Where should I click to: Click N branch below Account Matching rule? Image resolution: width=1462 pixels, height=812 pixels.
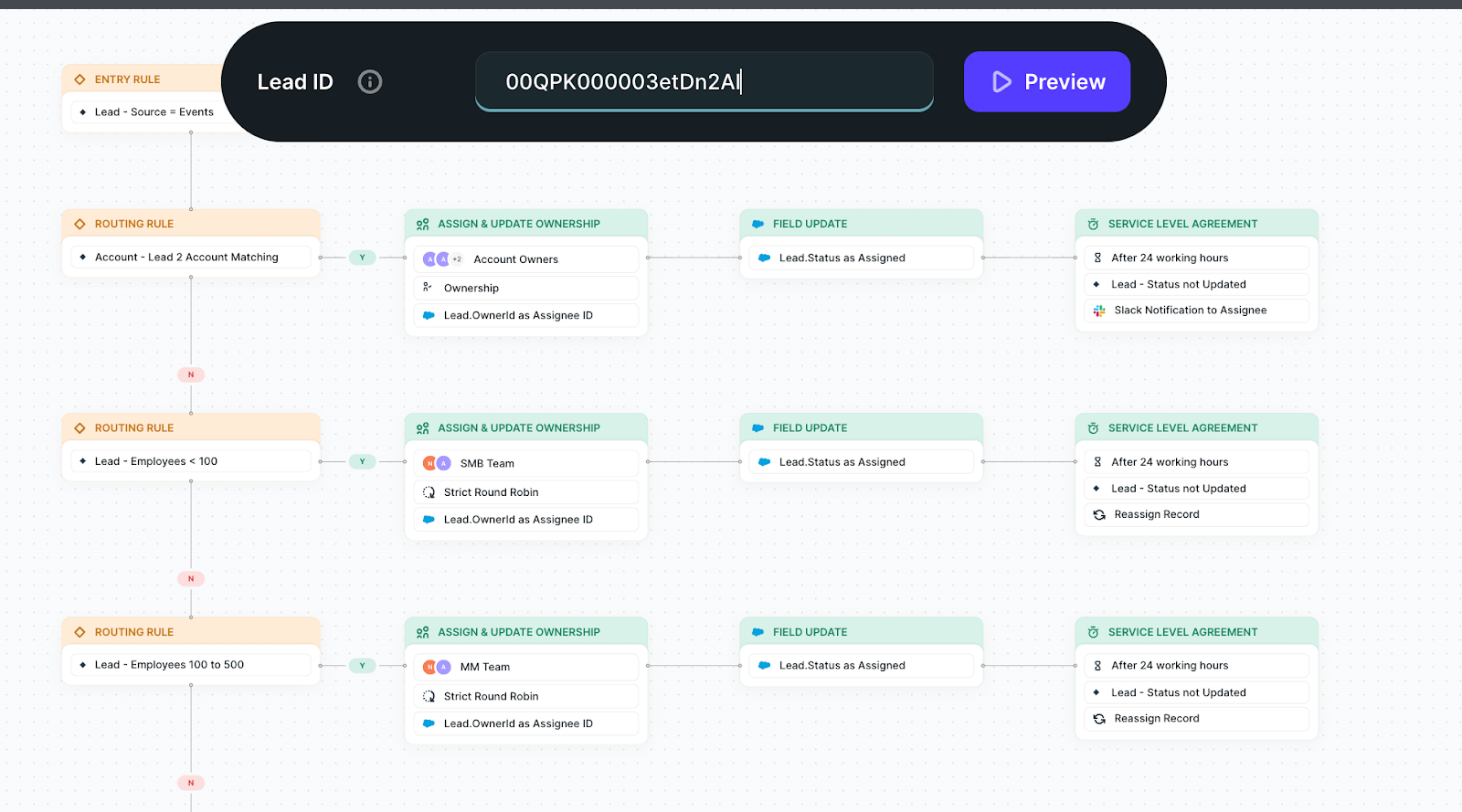[191, 374]
